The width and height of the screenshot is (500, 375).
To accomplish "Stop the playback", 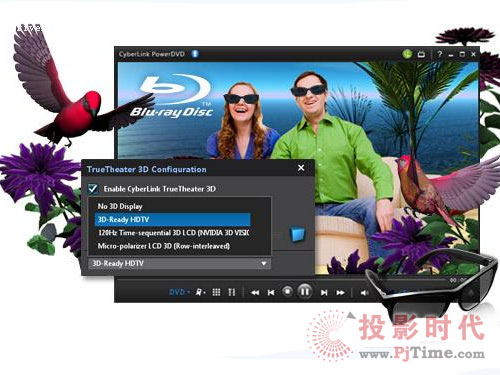I will pyautogui.click(x=287, y=292).
